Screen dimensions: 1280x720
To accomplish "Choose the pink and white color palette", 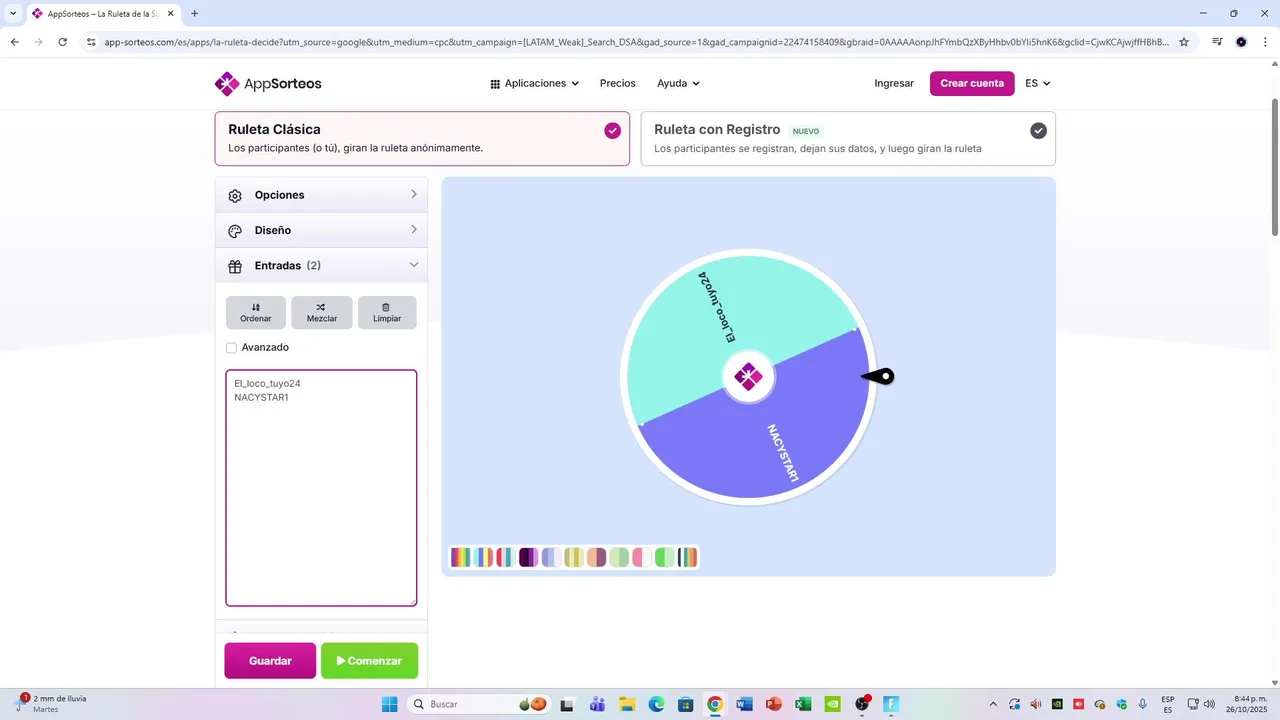I will (x=641, y=557).
